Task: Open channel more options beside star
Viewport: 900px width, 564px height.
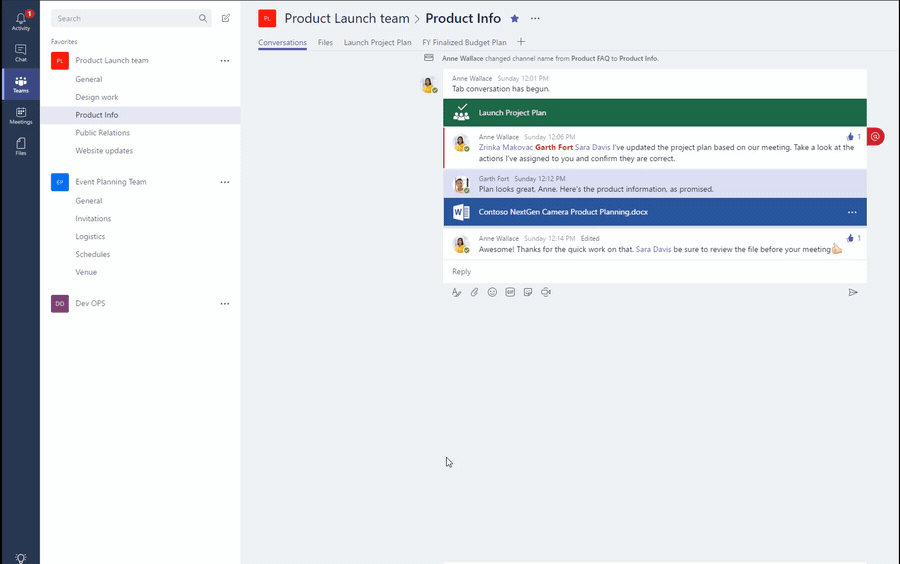Action: [x=535, y=18]
